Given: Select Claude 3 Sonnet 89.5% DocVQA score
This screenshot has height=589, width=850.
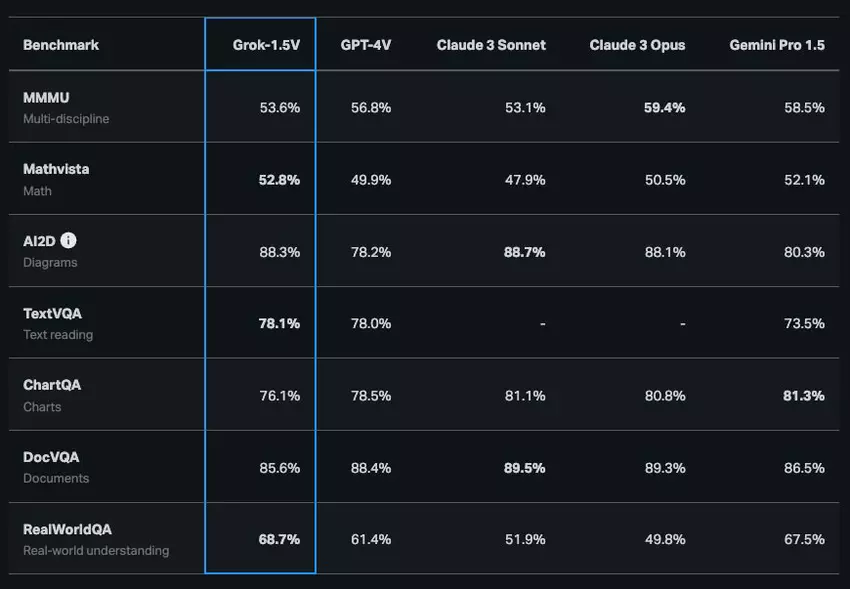Looking at the screenshot, I should (525, 467).
